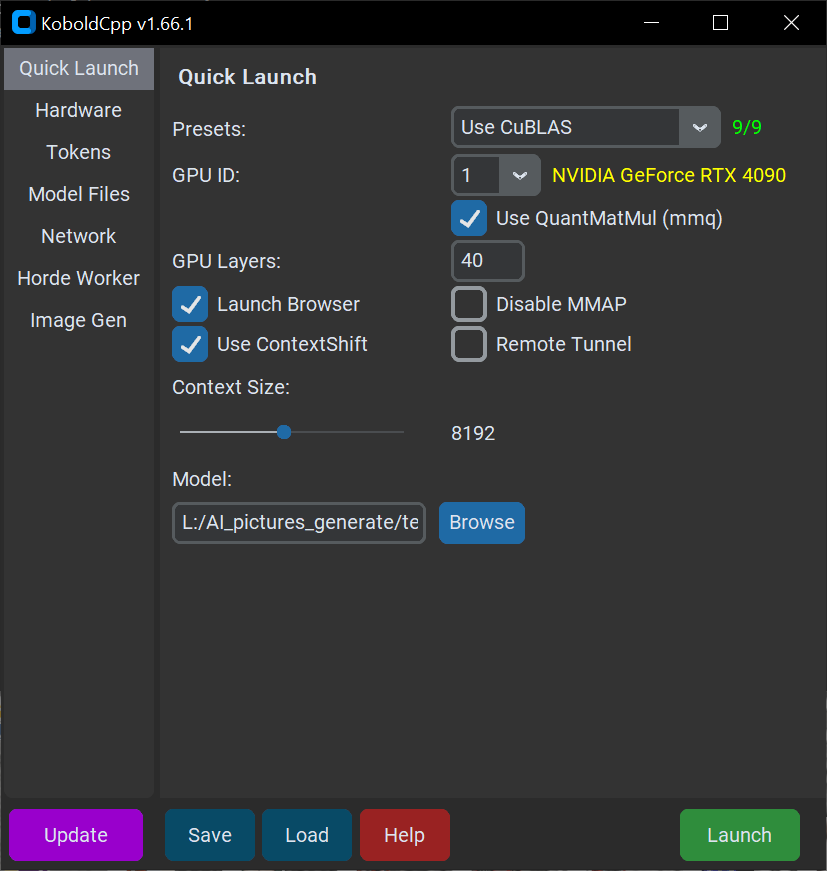Click the GPU Layers input field
Screen dimensions: 827x871
click(488, 261)
